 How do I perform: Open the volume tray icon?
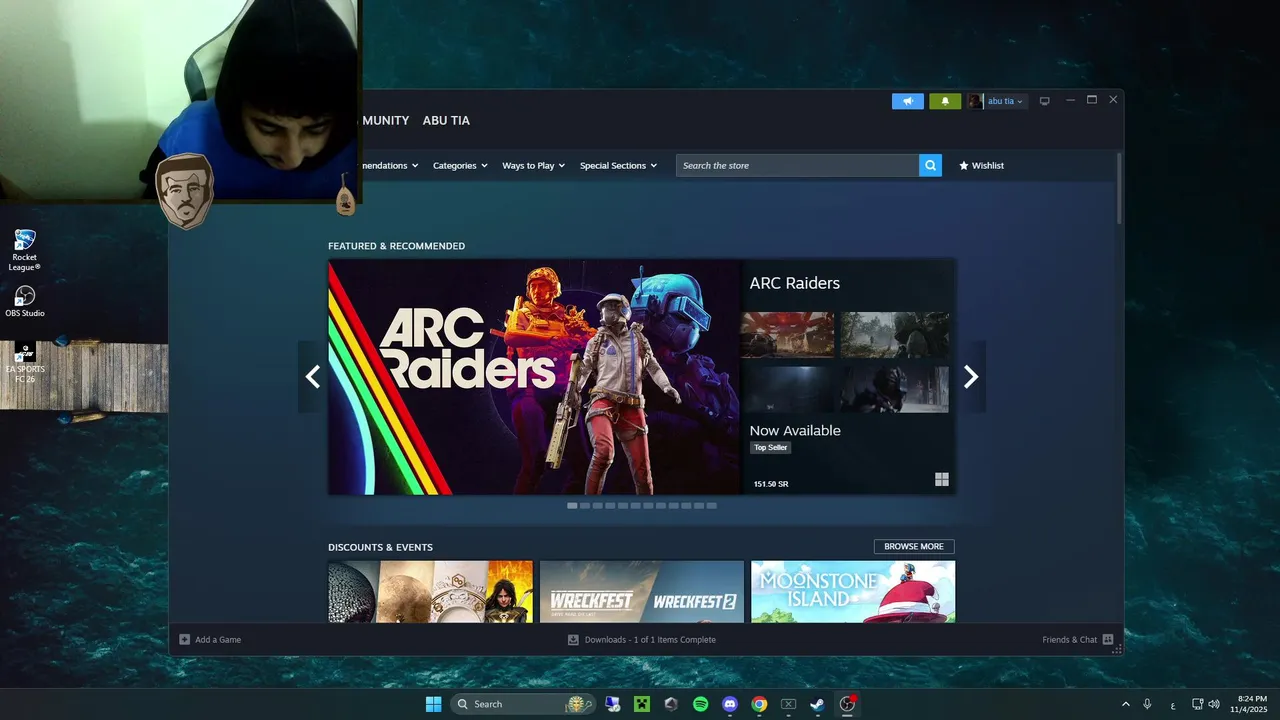click(x=1214, y=704)
